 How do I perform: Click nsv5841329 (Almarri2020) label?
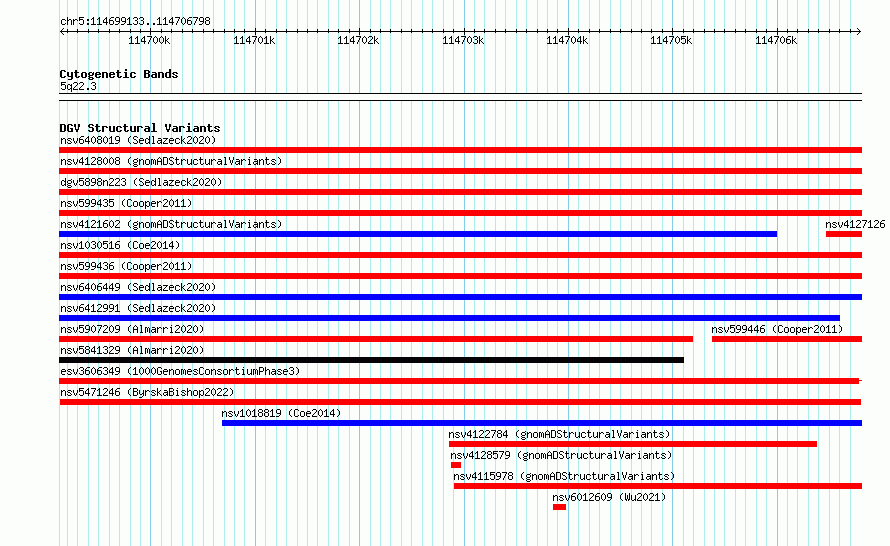click(x=132, y=350)
